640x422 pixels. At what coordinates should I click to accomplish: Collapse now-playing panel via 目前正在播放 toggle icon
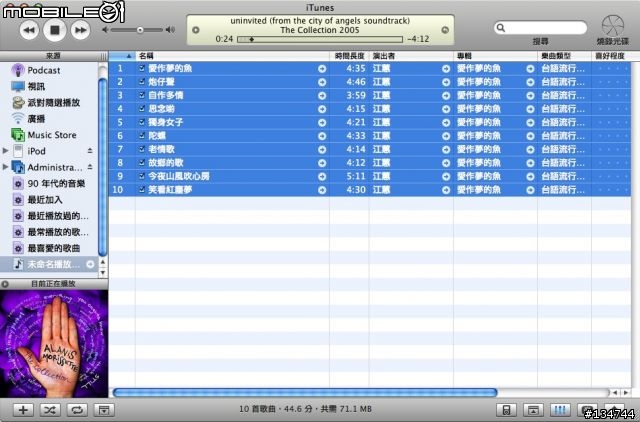(x=5, y=284)
